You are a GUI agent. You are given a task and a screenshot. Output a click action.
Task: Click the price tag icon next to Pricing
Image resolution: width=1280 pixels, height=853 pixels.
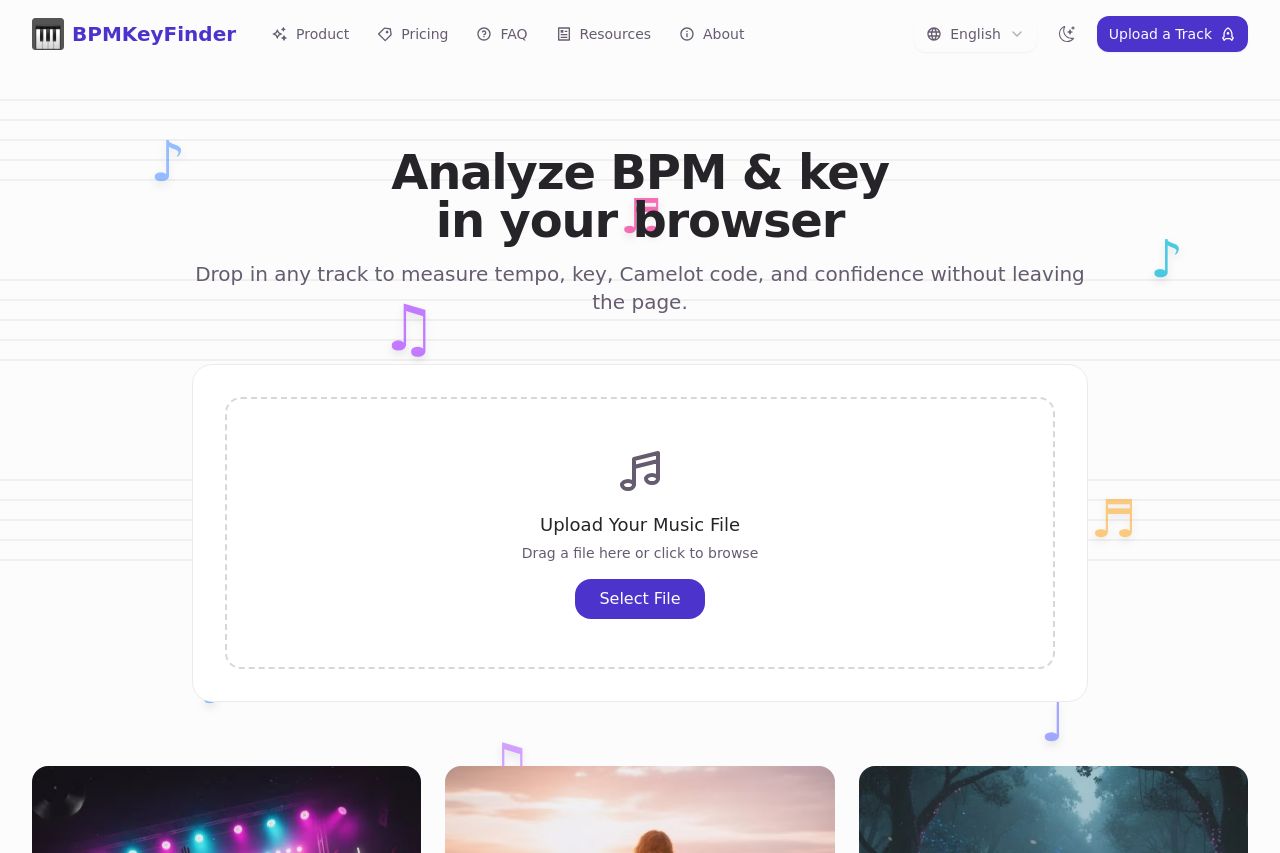(385, 34)
